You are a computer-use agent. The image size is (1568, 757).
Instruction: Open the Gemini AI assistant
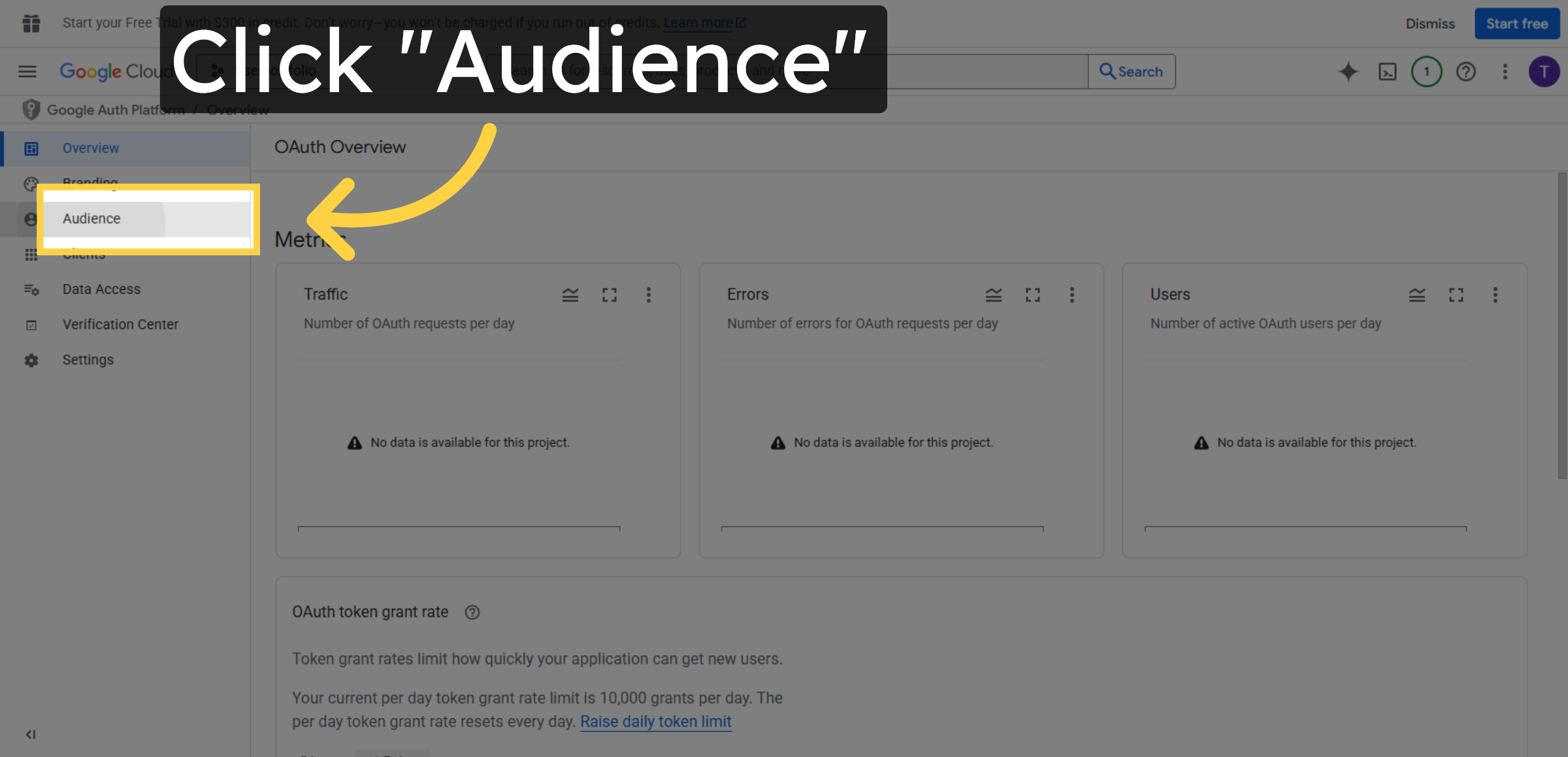pos(1348,72)
